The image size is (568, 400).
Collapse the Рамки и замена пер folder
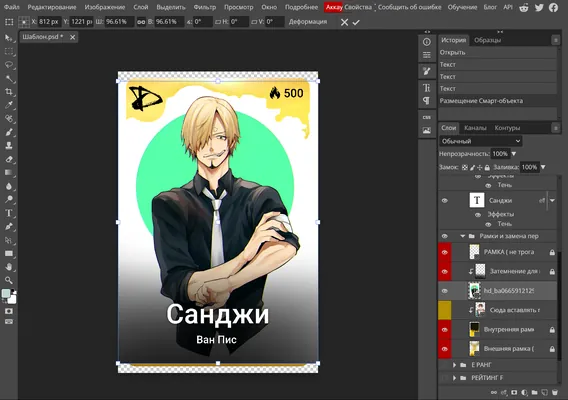(x=463, y=236)
